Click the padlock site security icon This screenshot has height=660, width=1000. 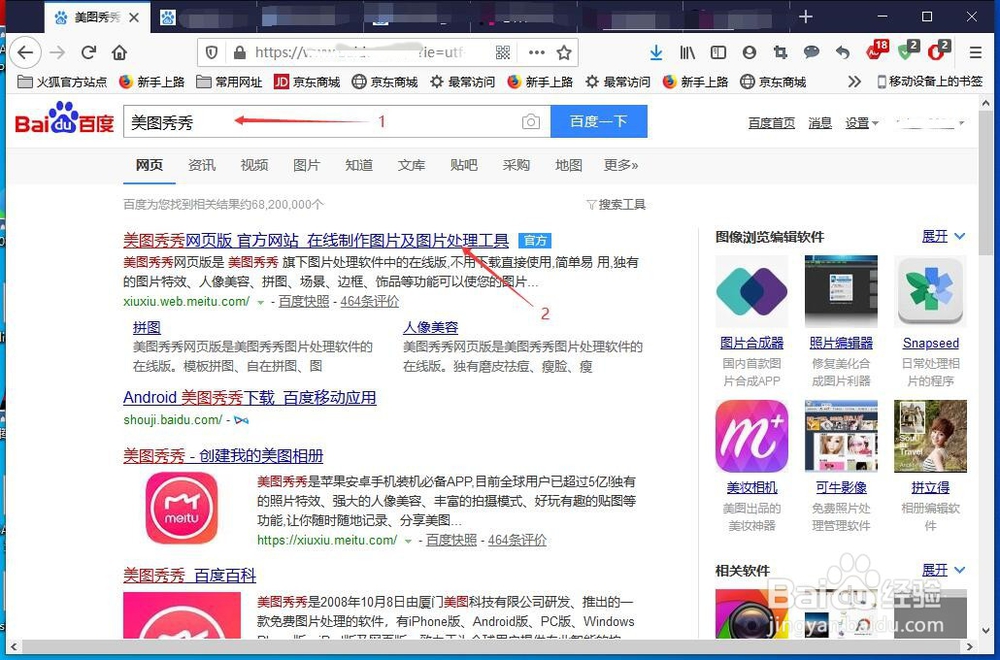[240, 52]
